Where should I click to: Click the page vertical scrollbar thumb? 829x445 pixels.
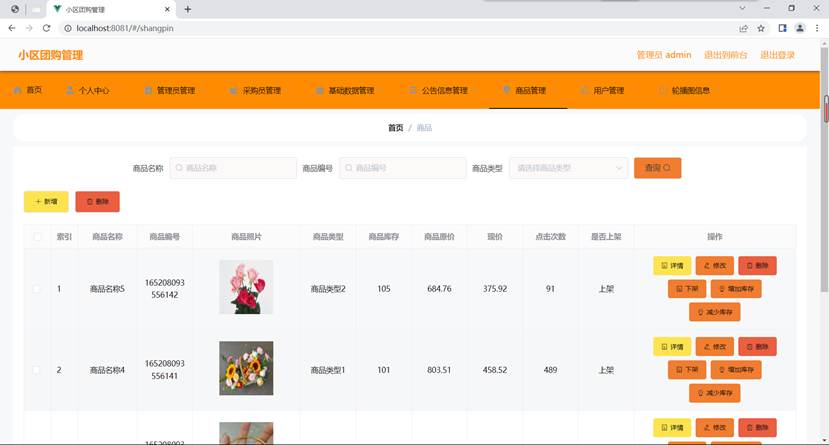point(824,169)
